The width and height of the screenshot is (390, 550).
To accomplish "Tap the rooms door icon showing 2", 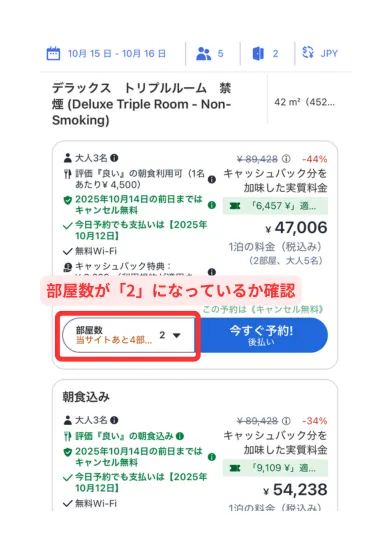I will coord(258,54).
